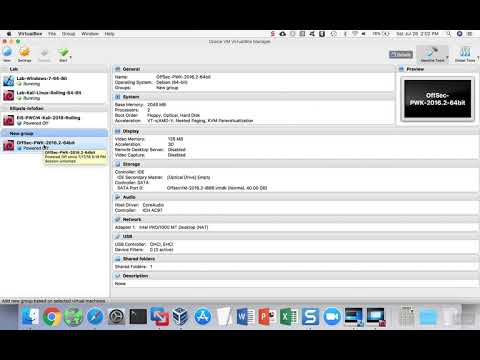480x360 pixels.
Task: Click the Spotlight search icon in menu bar
Action: pyautogui.click(x=449, y=34)
